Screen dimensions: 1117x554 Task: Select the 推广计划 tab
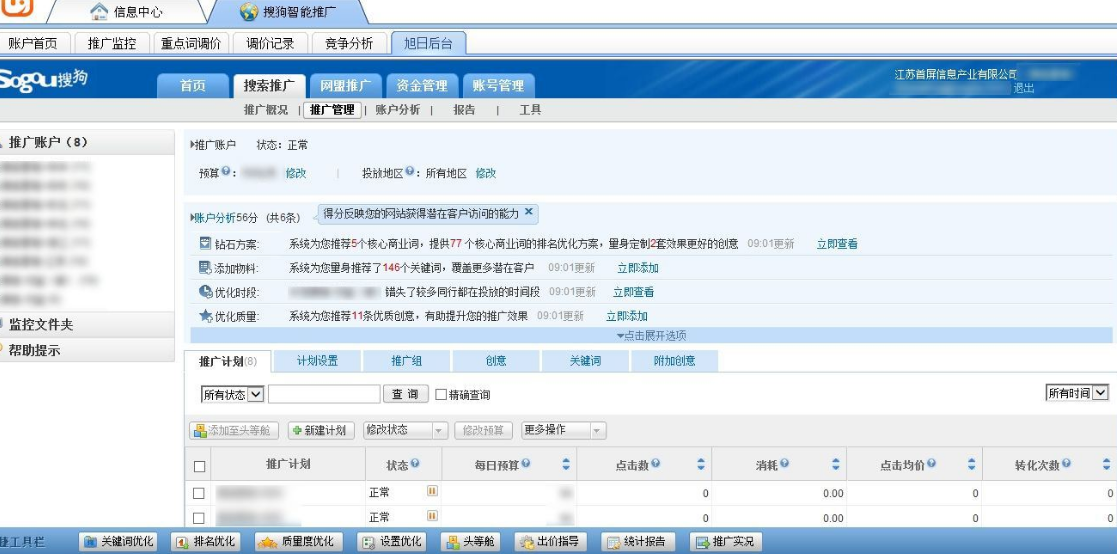click(228, 362)
